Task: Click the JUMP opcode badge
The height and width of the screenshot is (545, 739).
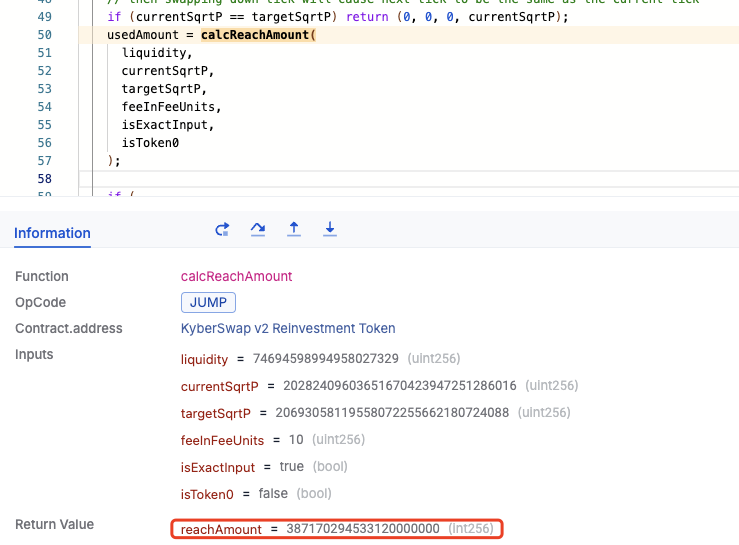Action: point(208,302)
